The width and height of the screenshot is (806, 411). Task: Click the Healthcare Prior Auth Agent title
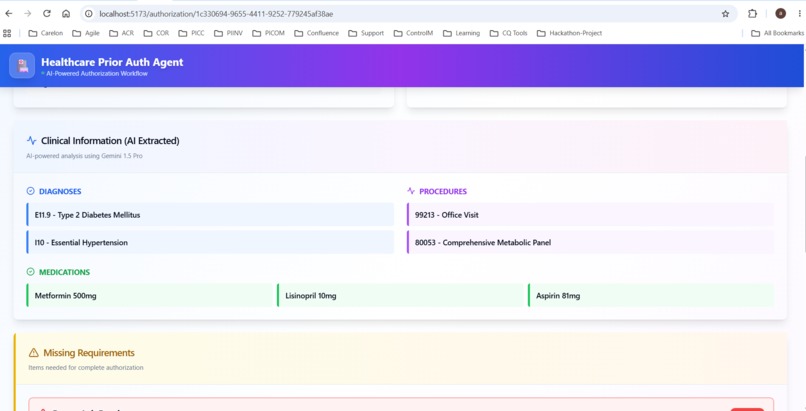point(112,62)
